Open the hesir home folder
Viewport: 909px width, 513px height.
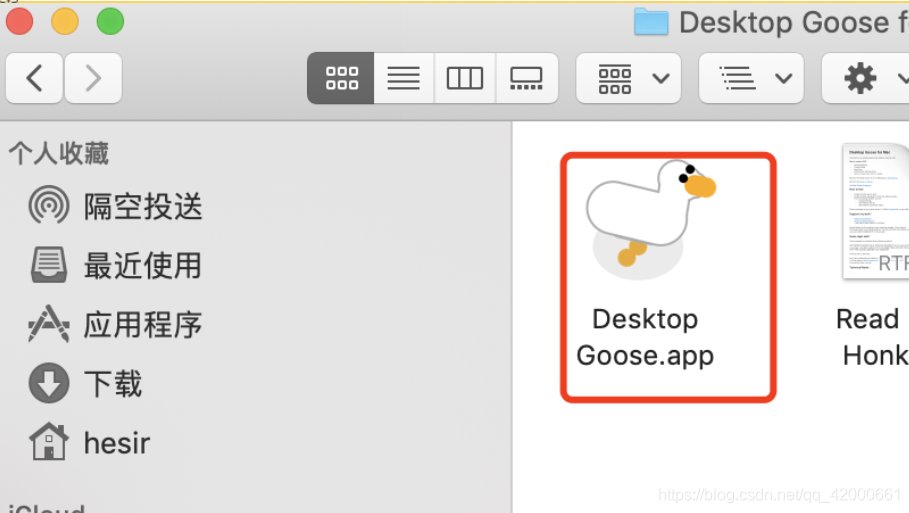coord(117,443)
